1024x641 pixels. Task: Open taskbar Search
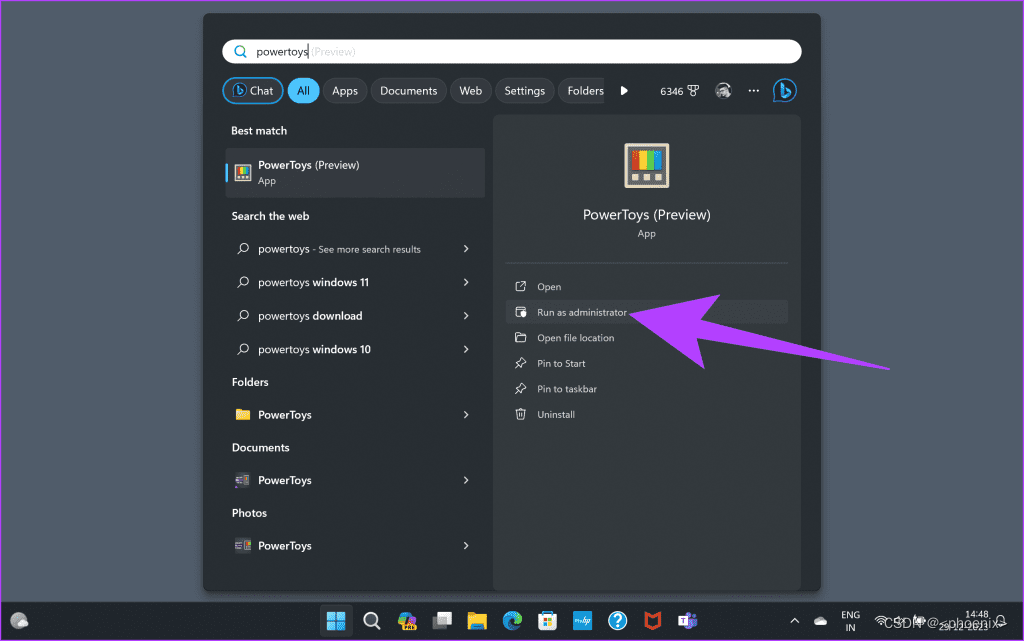click(x=372, y=621)
